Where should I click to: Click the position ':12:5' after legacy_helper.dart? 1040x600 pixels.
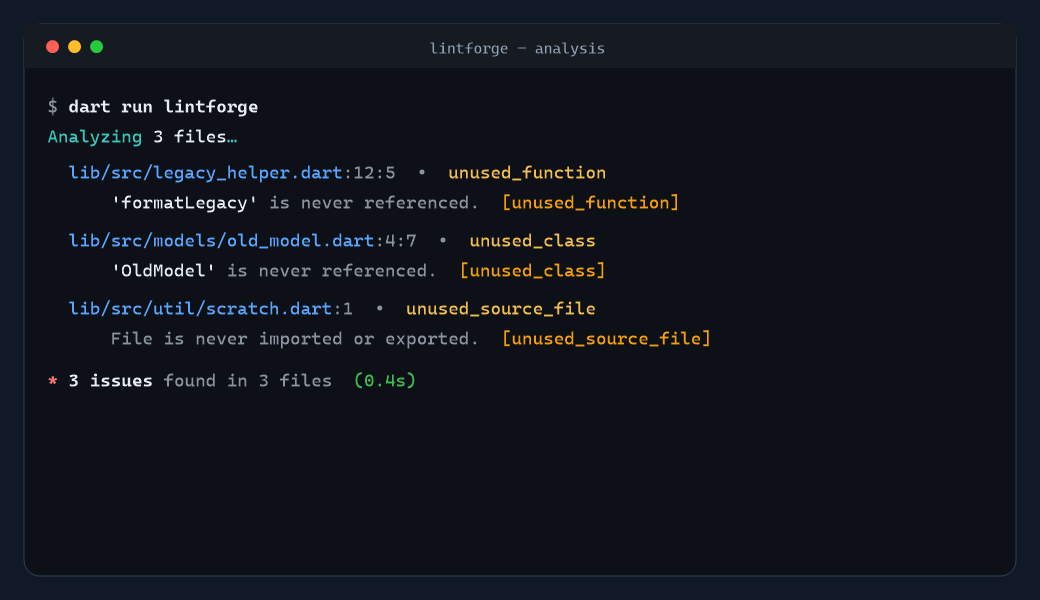[369, 173]
